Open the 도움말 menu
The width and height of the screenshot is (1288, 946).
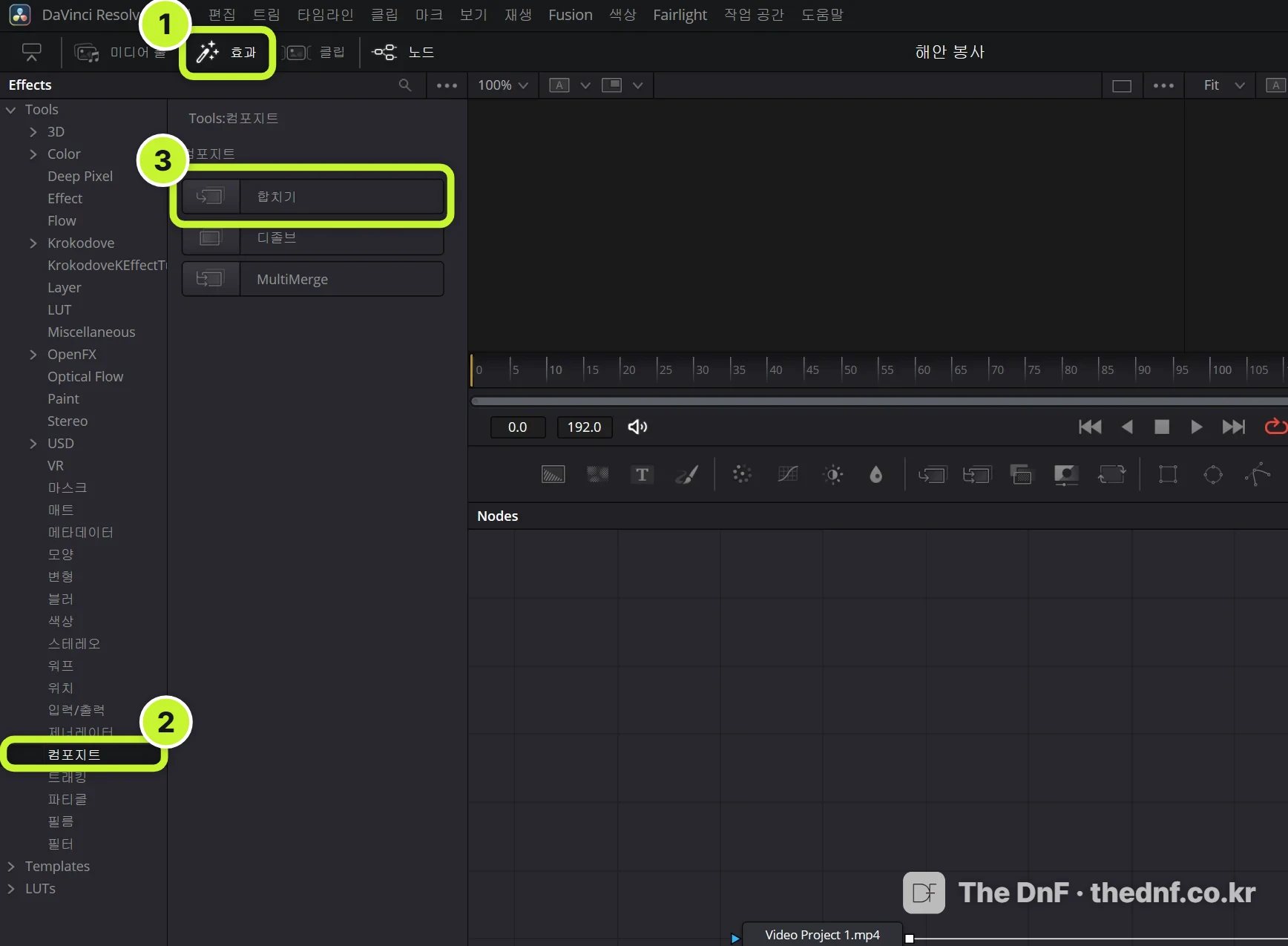pyautogui.click(x=822, y=15)
